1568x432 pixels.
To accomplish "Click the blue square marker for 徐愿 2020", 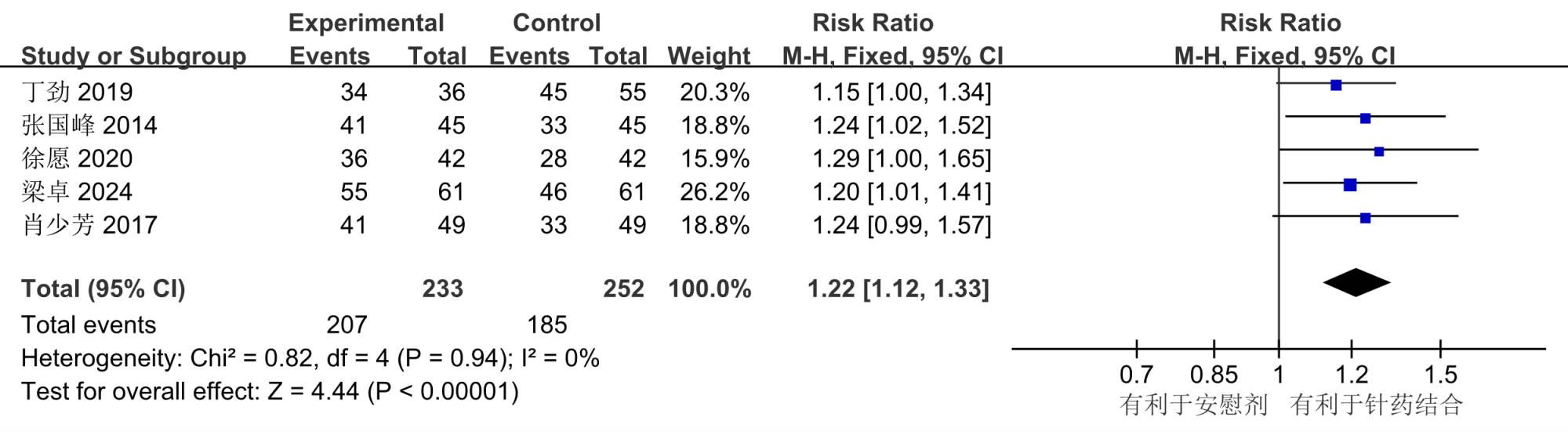I will [x=1379, y=151].
